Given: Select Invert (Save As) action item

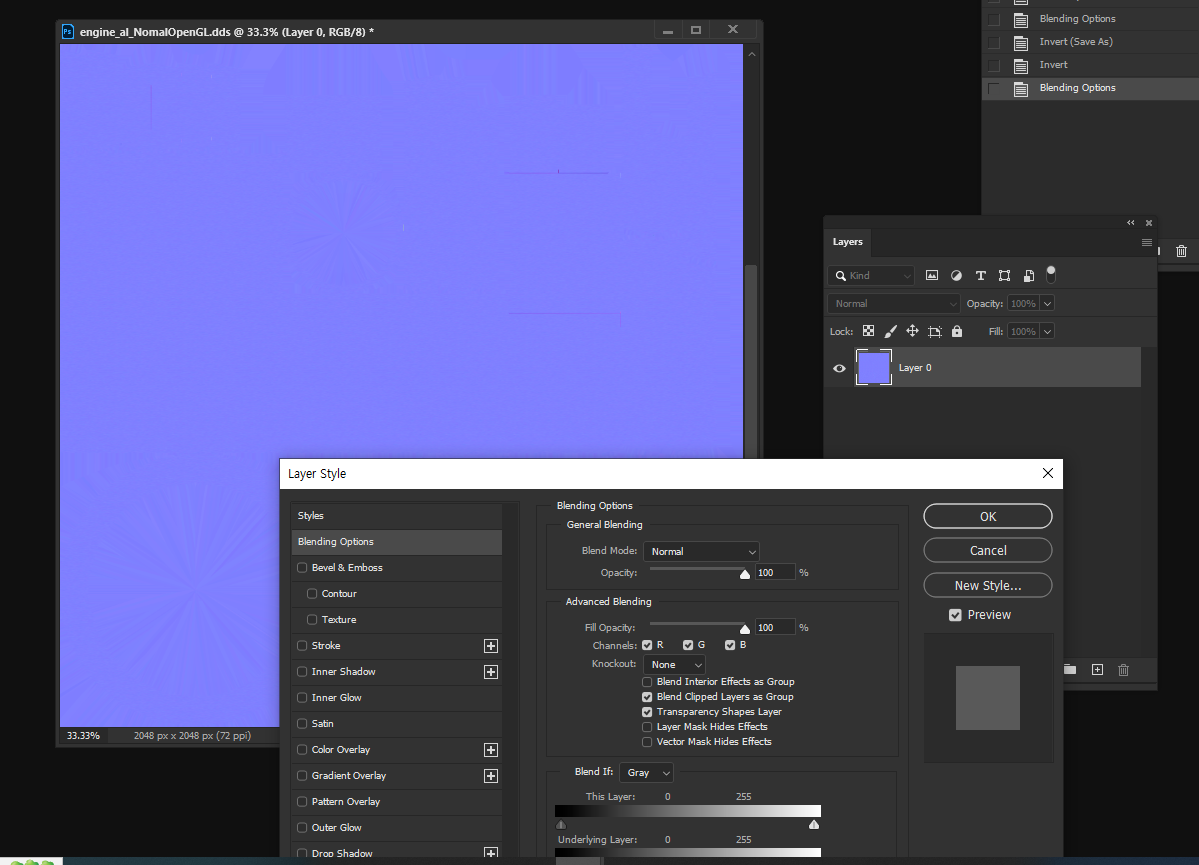Looking at the screenshot, I should 1075,42.
